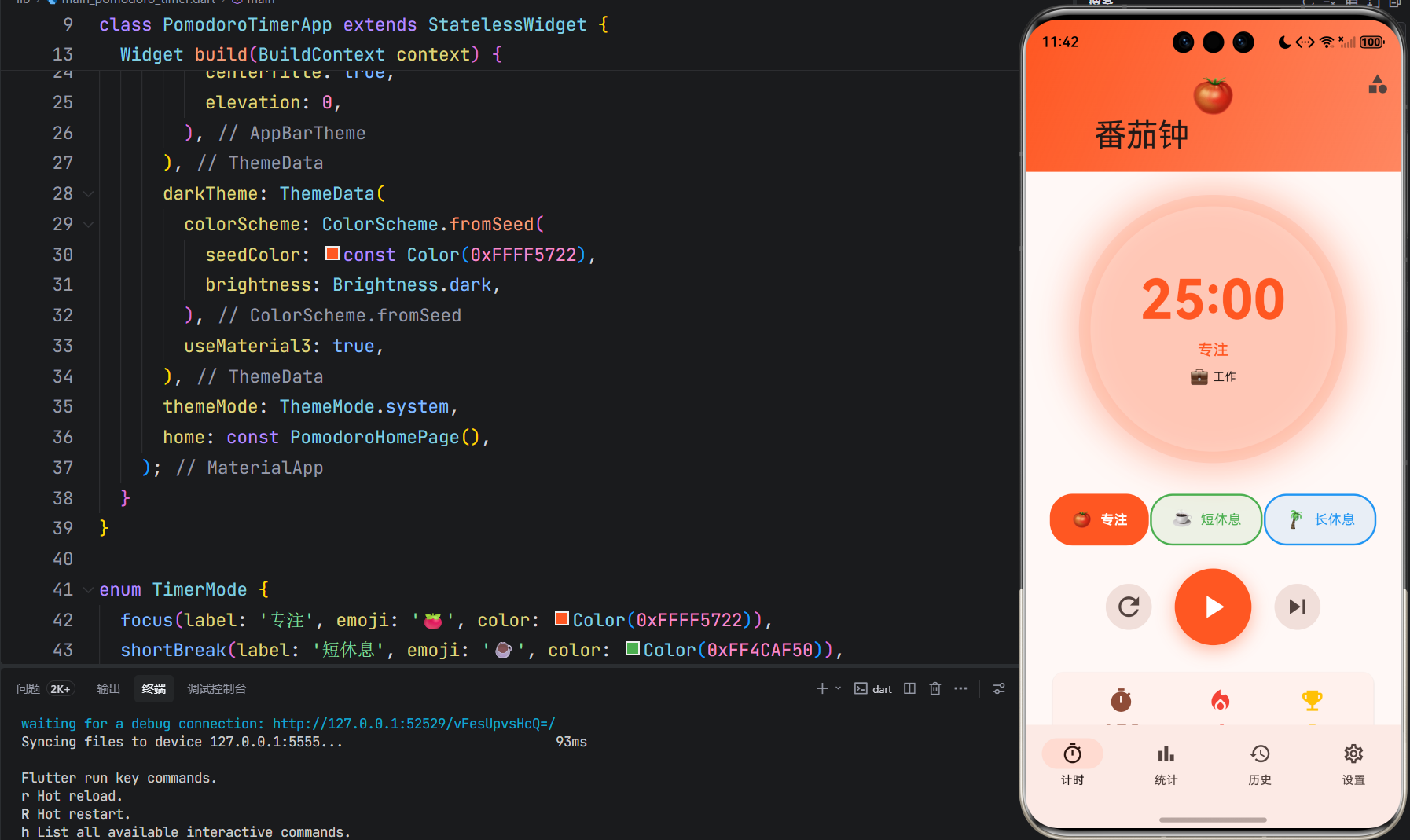Click elevation: 0 on line 25

click(x=269, y=103)
